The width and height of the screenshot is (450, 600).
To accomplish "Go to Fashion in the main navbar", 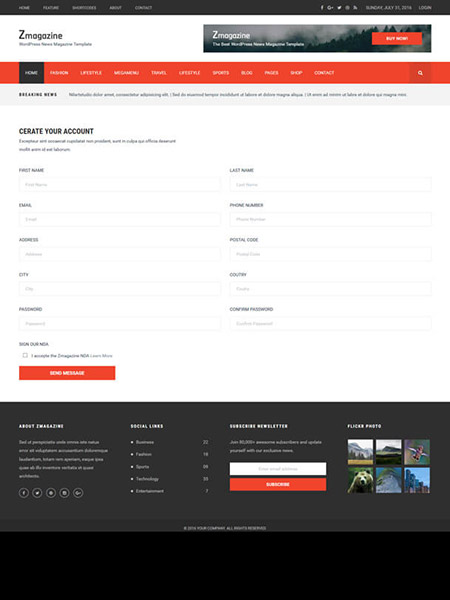I will (x=59, y=73).
